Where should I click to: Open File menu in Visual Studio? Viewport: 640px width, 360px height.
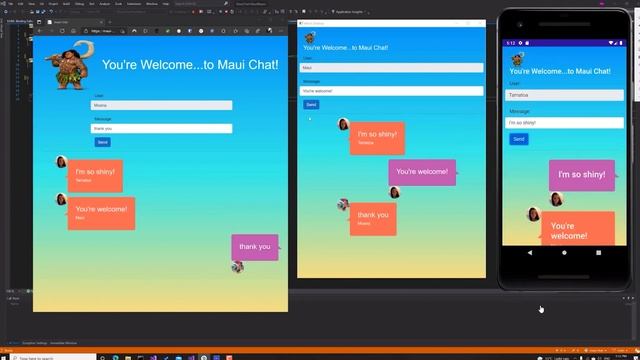11,4
